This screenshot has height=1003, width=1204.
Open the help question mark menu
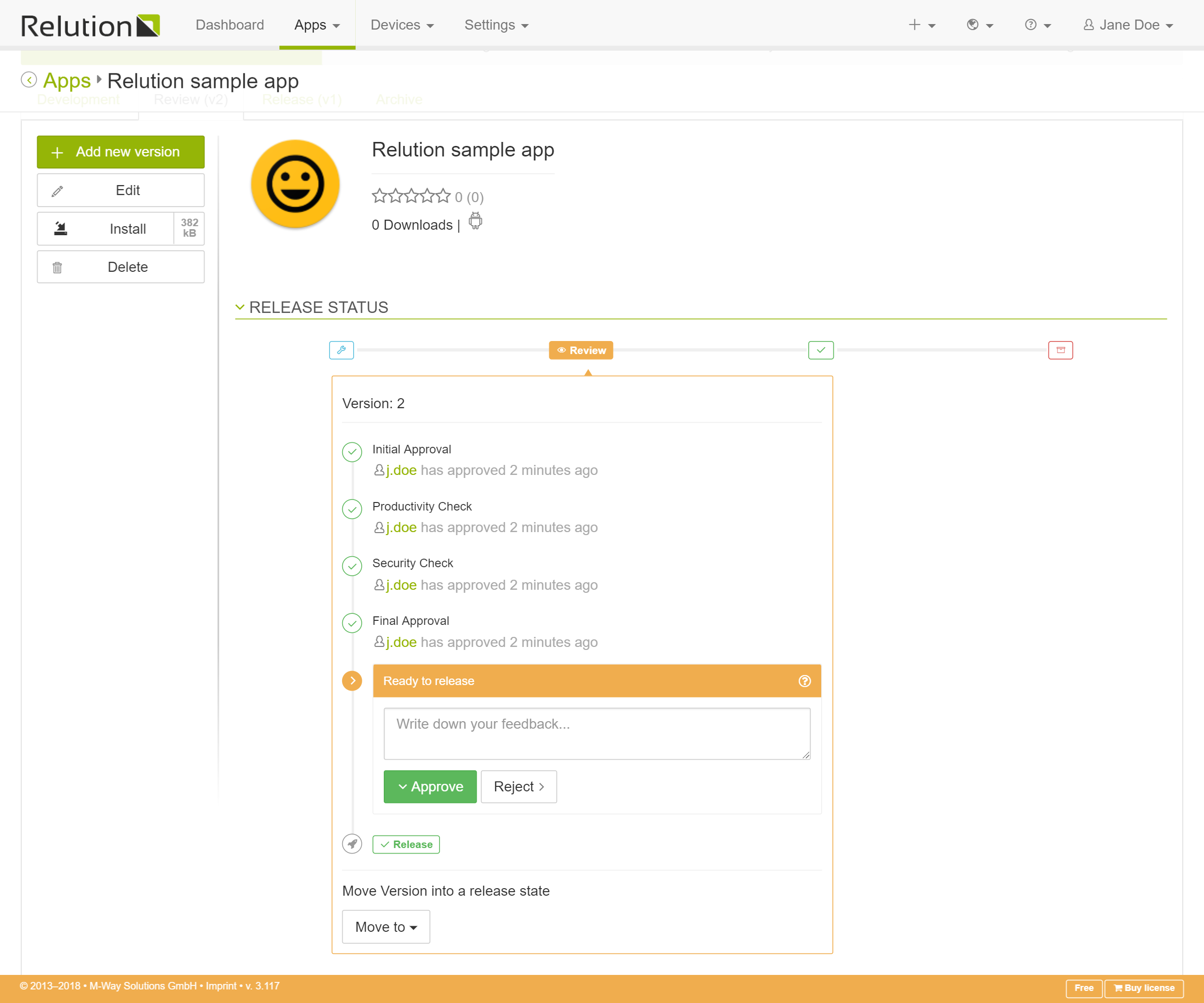point(1038,25)
